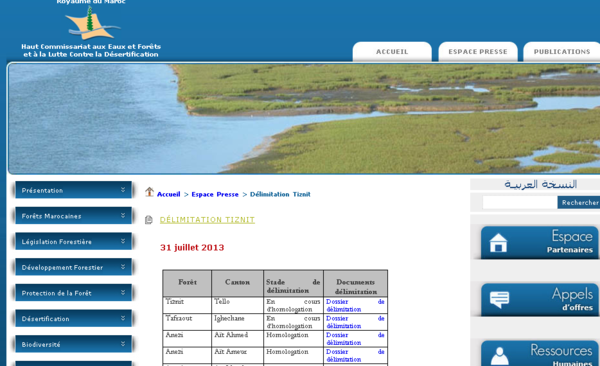Switch to the ESPACE PRESSE tab
The height and width of the screenshot is (366, 600).
click(478, 52)
